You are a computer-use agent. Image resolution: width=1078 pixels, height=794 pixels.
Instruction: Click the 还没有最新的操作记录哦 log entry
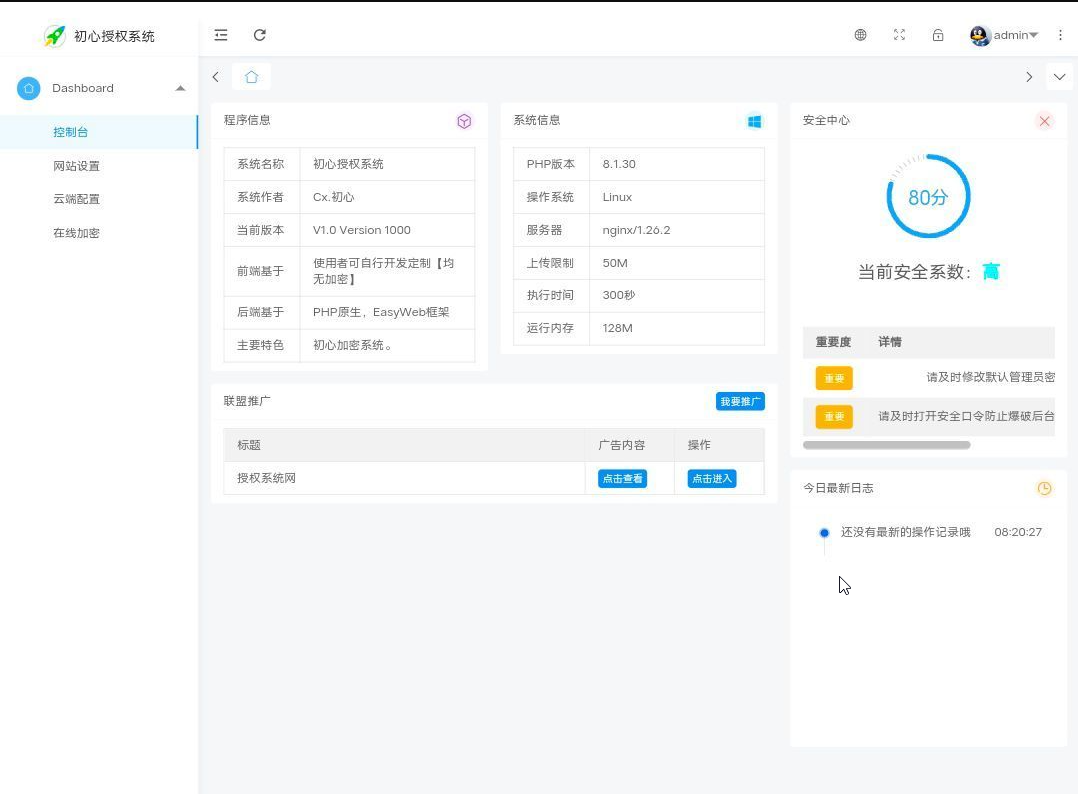[905, 532]
